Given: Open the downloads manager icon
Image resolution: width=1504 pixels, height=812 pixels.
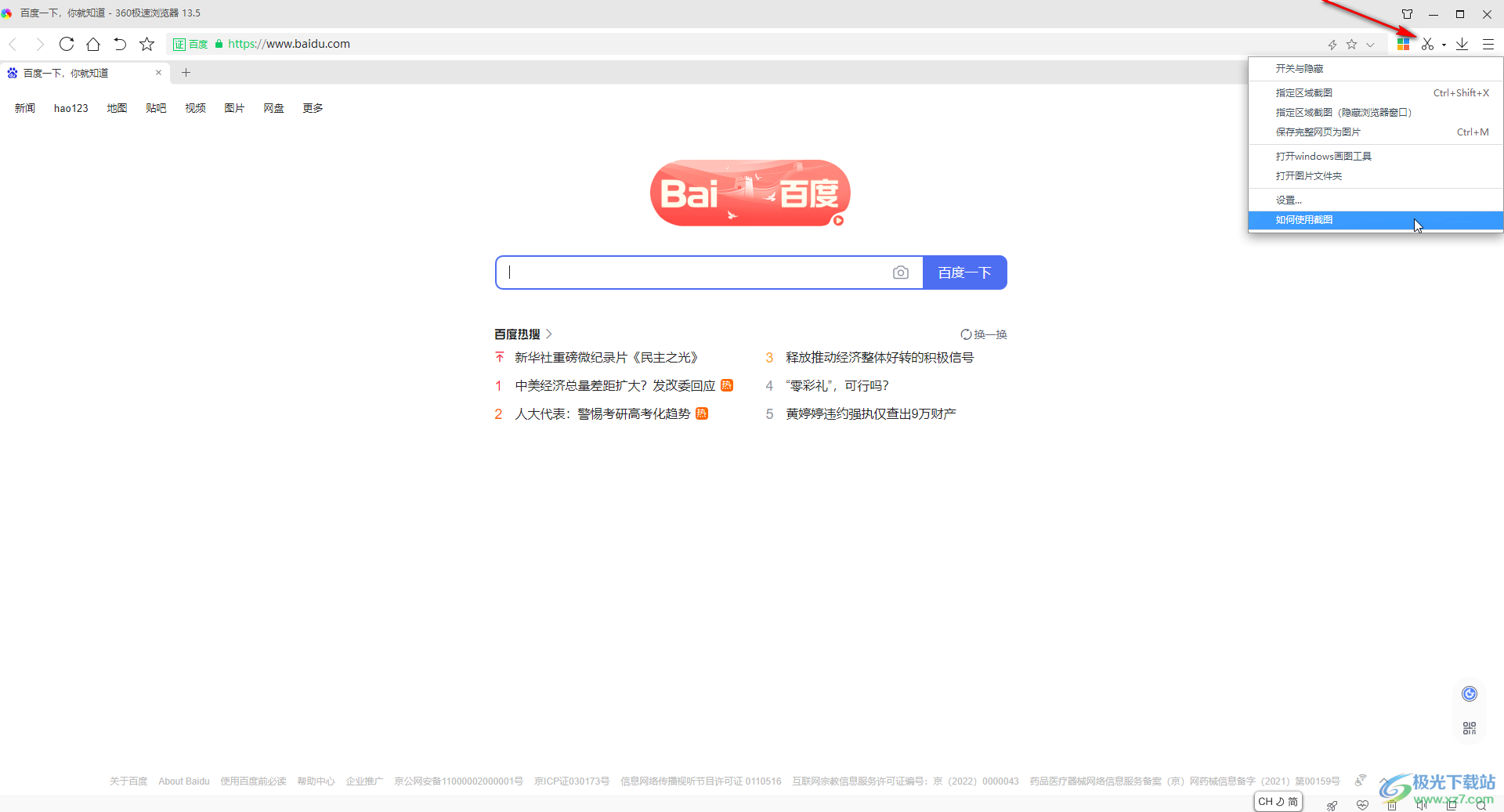Looking at the screenshot, I should (1462, 44).
